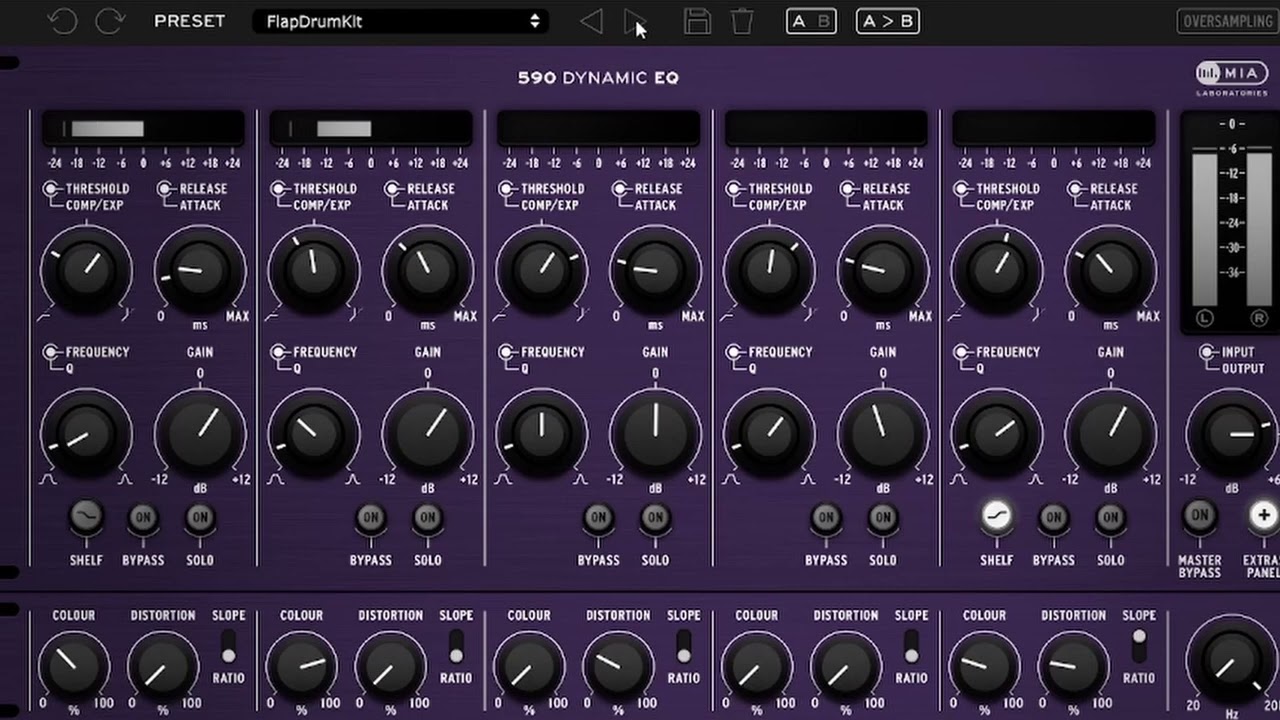Click band 4 Distortion knob
This screenshot has width=1280, height=720.
click(x=845, y=665)
